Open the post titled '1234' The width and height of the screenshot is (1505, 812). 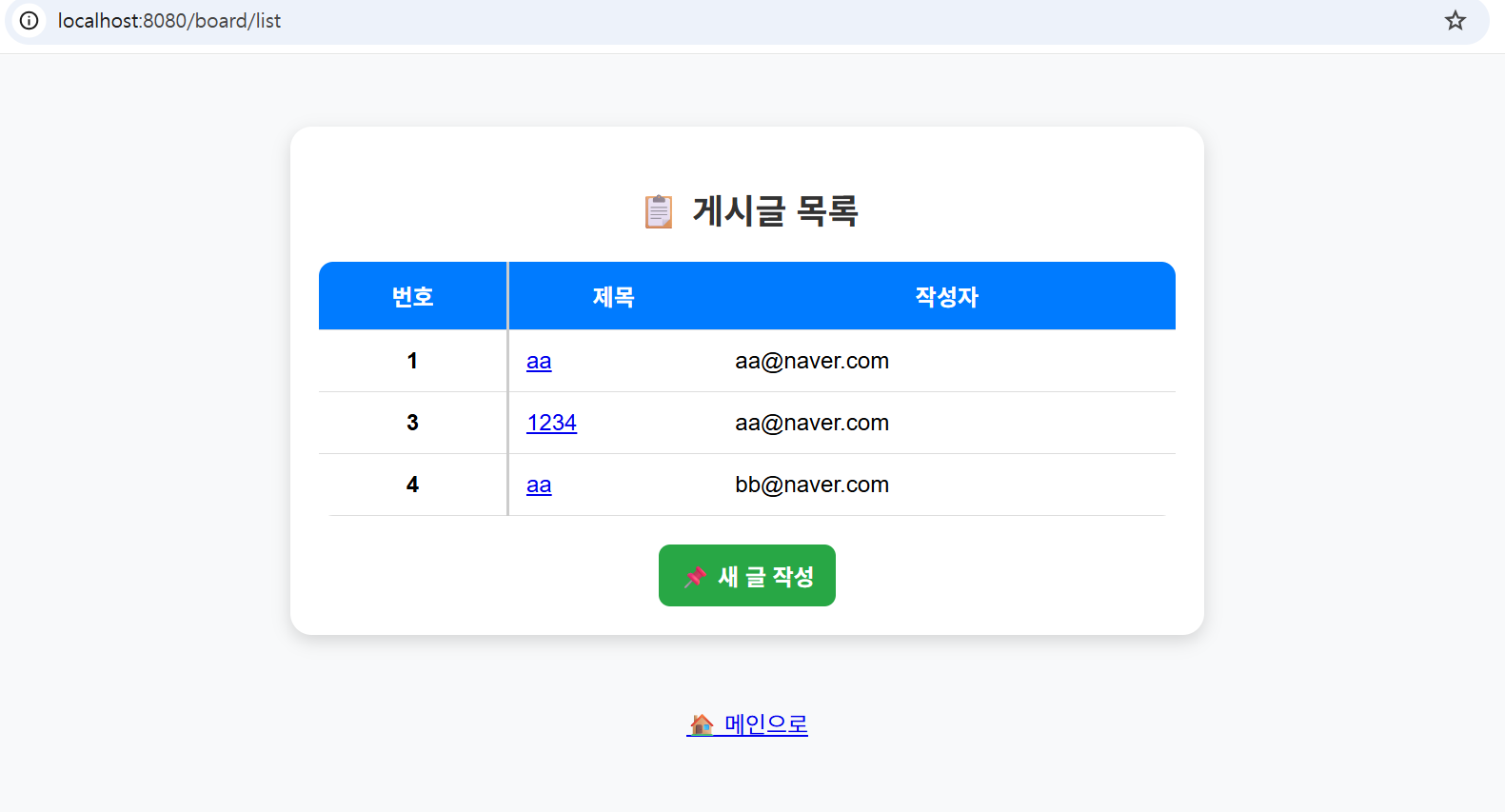pos(552,423)
